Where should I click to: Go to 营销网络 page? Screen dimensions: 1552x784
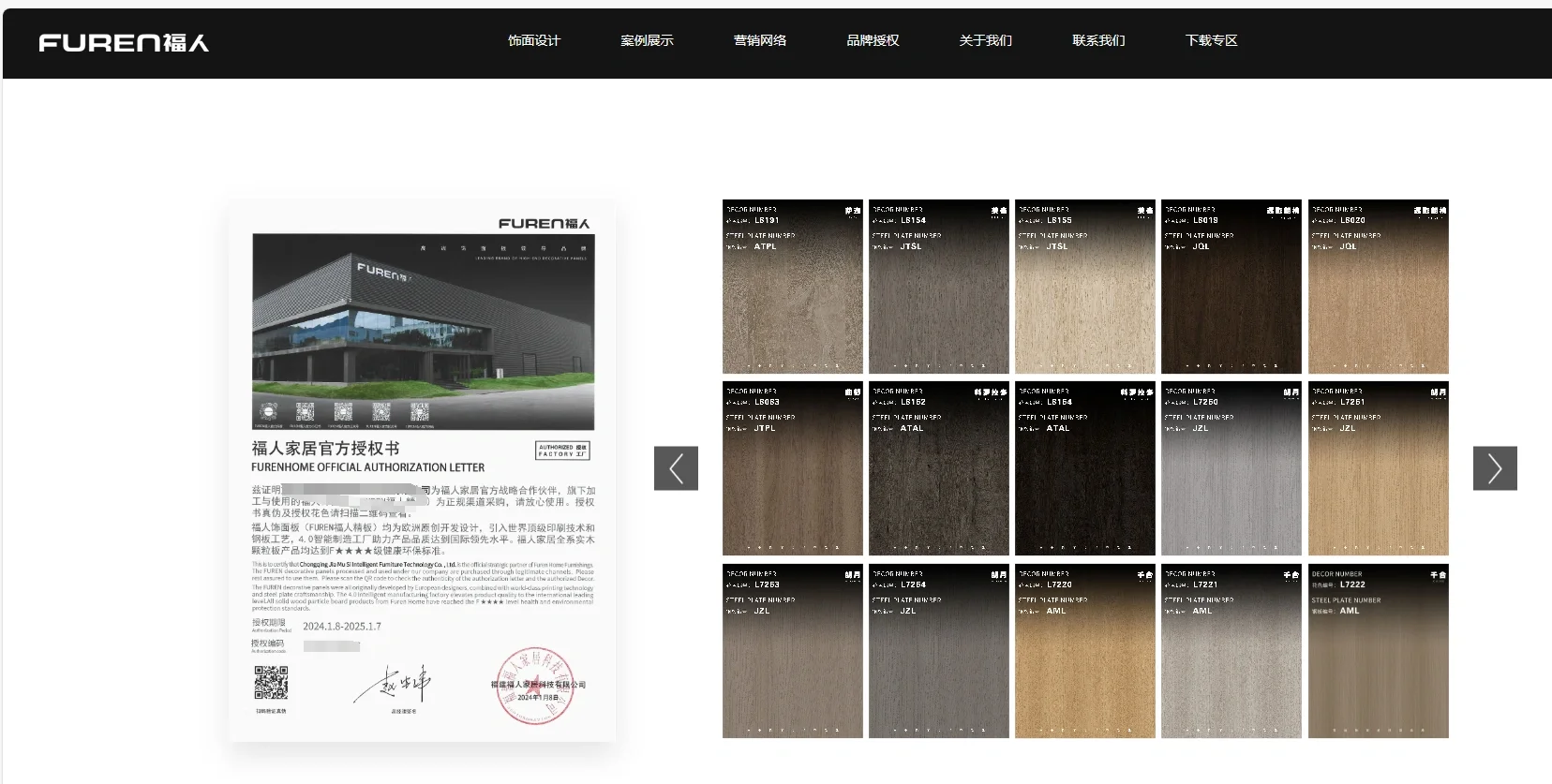point(760,40)
